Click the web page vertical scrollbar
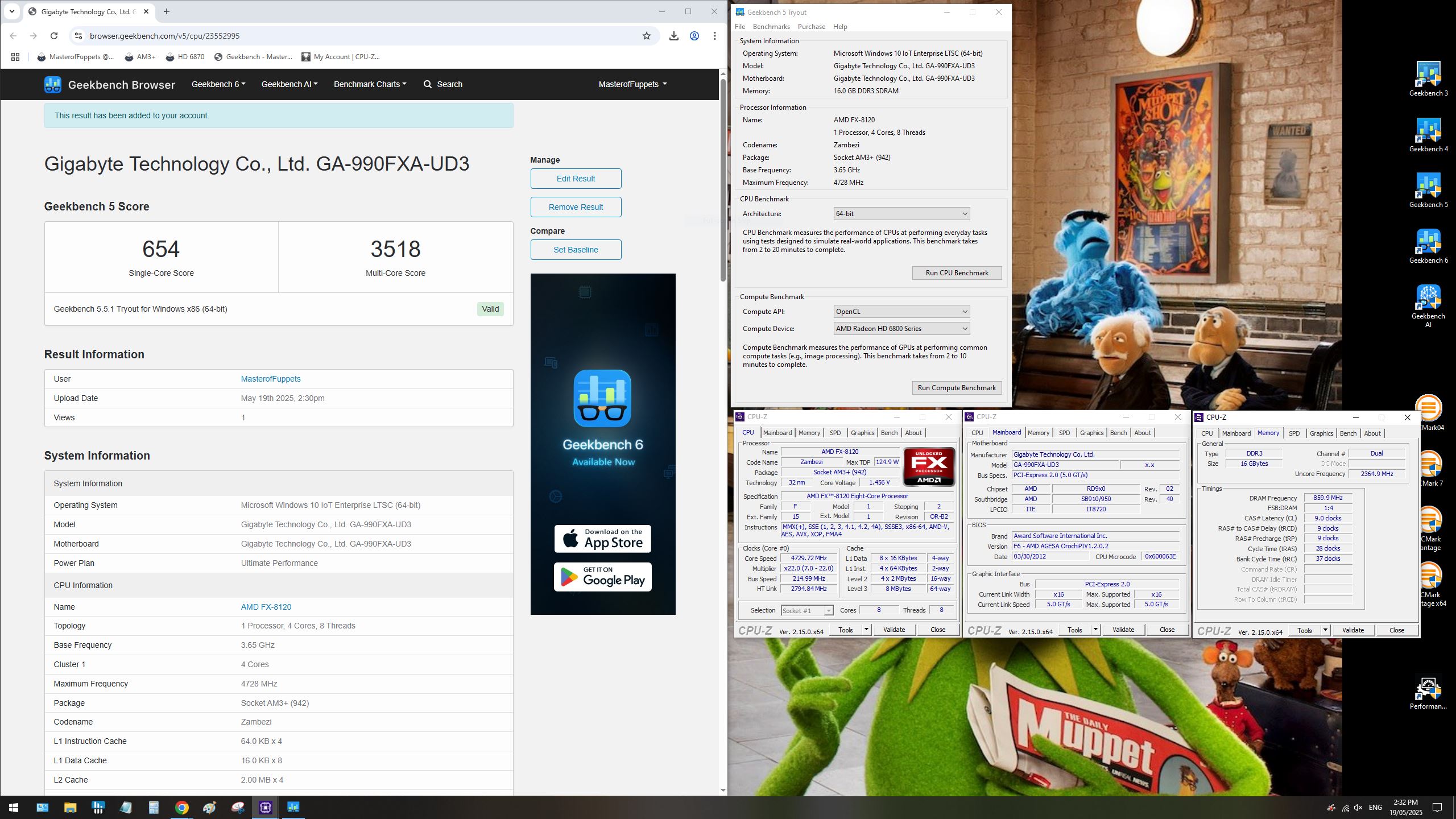Viewport: 1456px width, 819px height. pyautogui.click(x=723, y=180)
